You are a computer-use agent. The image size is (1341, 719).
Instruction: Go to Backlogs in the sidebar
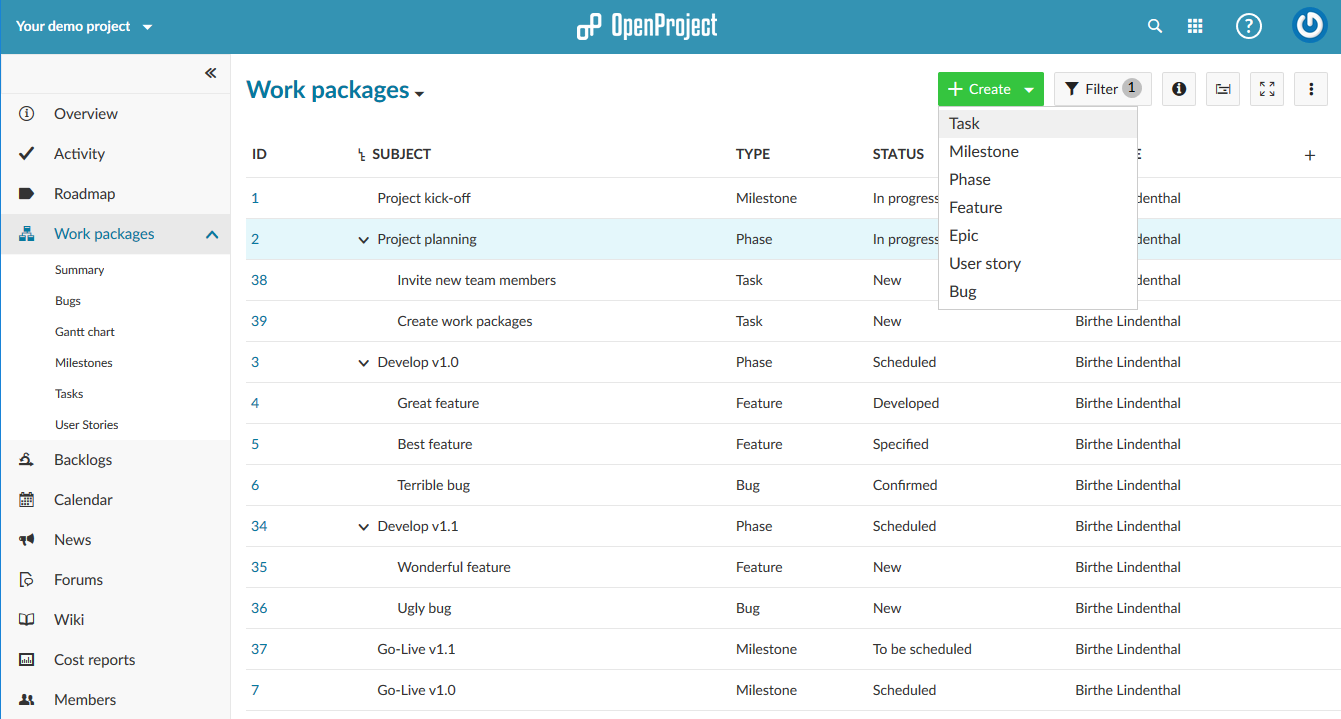click(83, 460)
